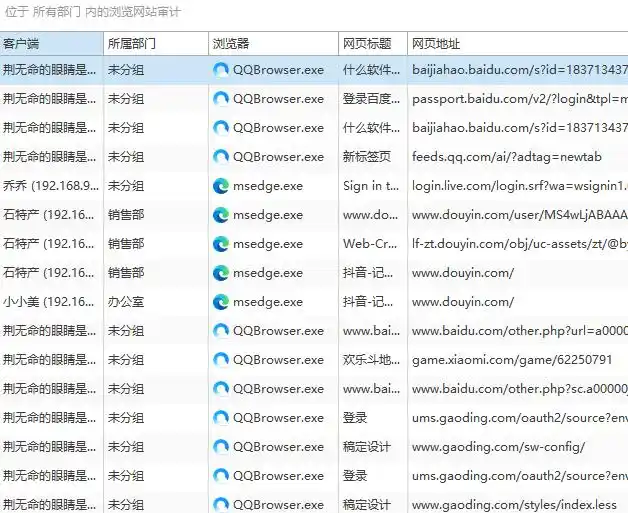Screen dimensions: 628x513
Task: Click msedge.exe text in login.live.com row
Action: pos(268,186)
